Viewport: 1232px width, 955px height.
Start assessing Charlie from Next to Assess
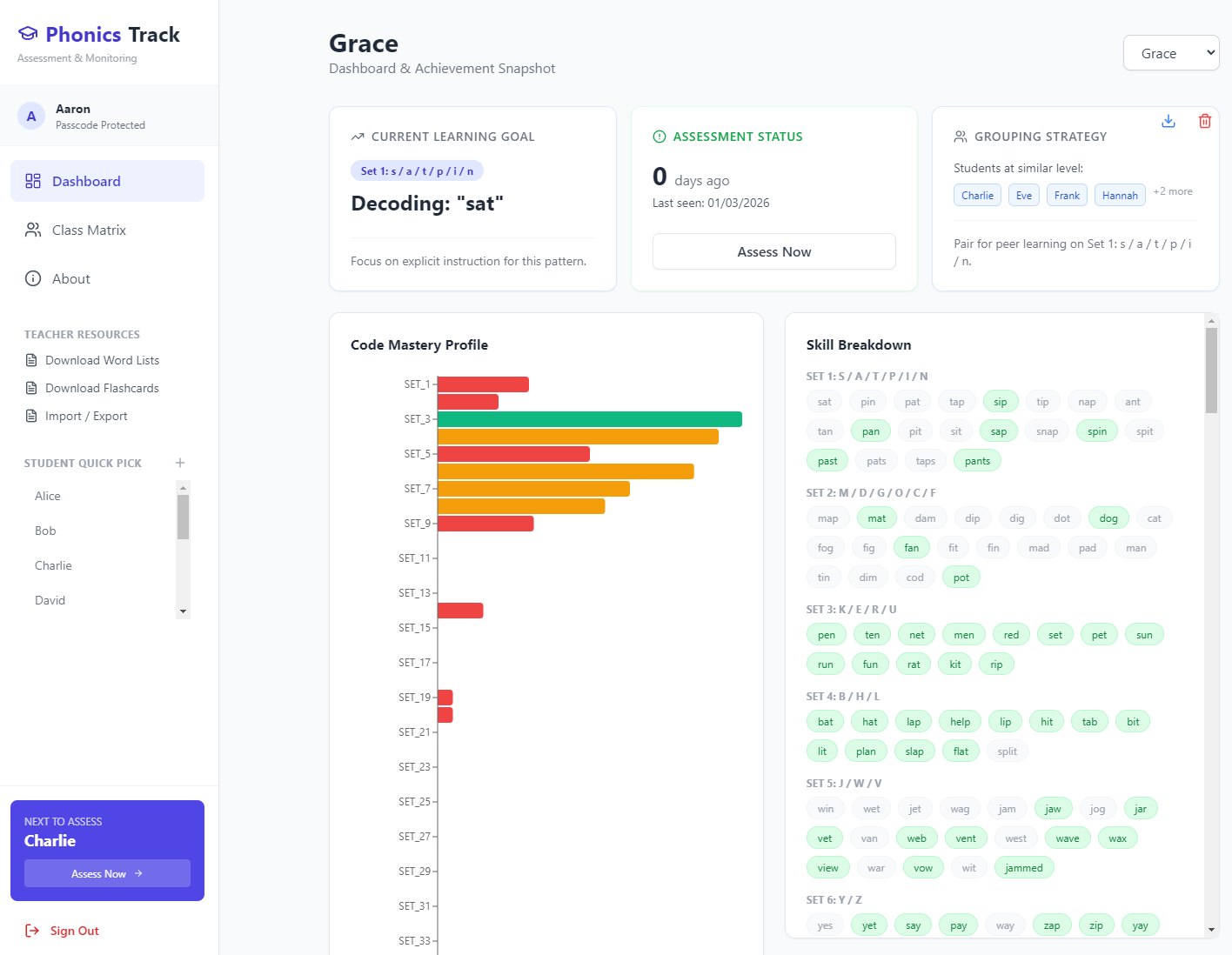pos(107,873)
